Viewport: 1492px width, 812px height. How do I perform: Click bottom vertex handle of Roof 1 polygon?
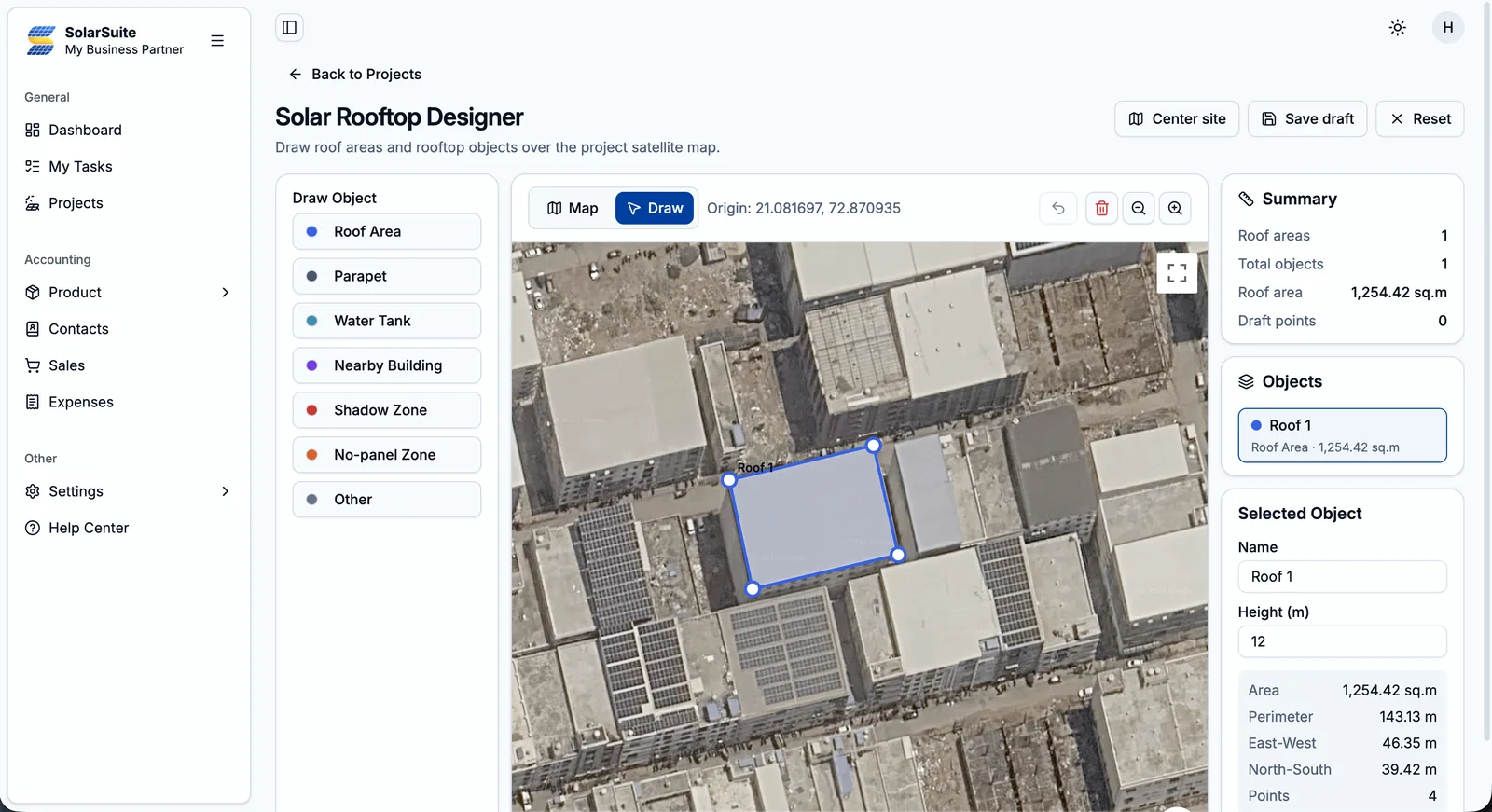pyautogui.click(x=753, y=589)
